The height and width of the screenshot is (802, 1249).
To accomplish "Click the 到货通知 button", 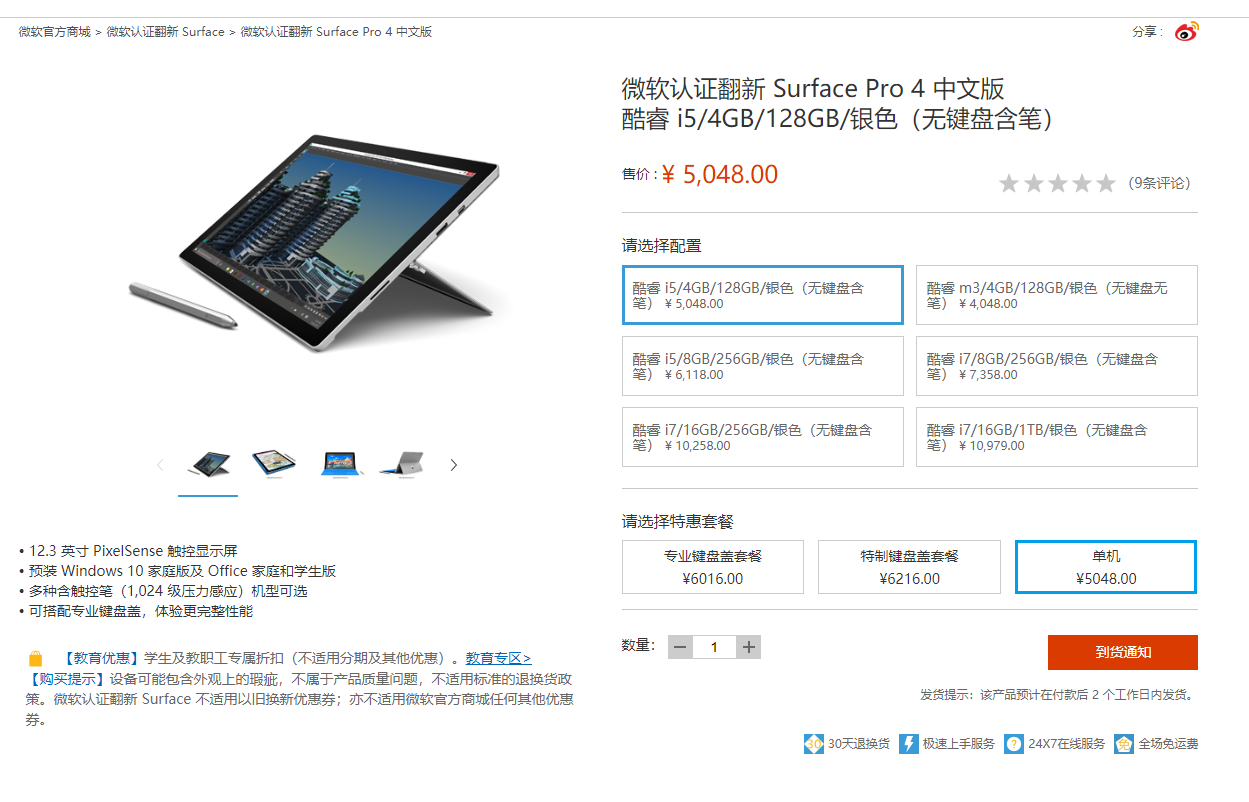I will pyautogui.click(x=1122, y=652).
